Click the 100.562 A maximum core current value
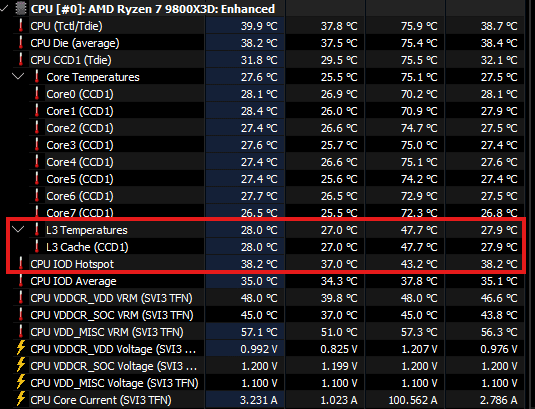535x409 pixels. coord(413,400)
